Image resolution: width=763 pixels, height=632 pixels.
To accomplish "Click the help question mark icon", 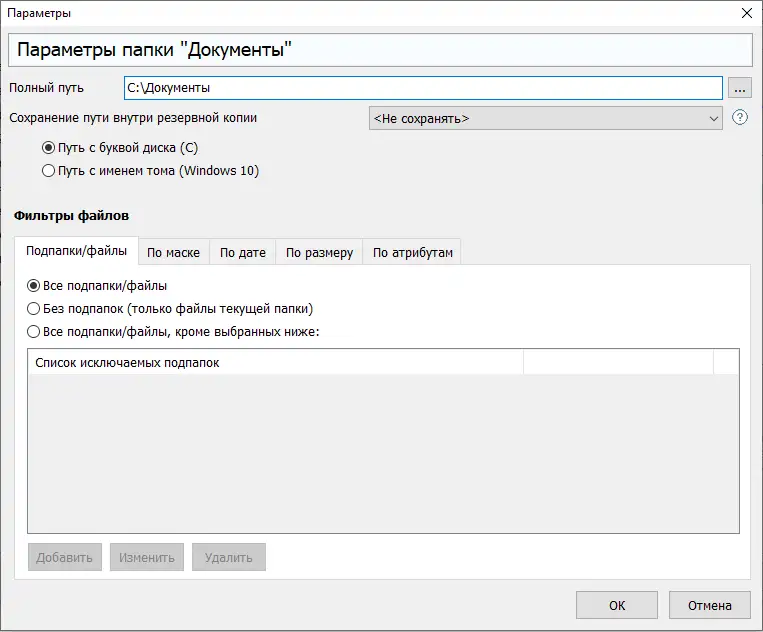I will [740, 118].
